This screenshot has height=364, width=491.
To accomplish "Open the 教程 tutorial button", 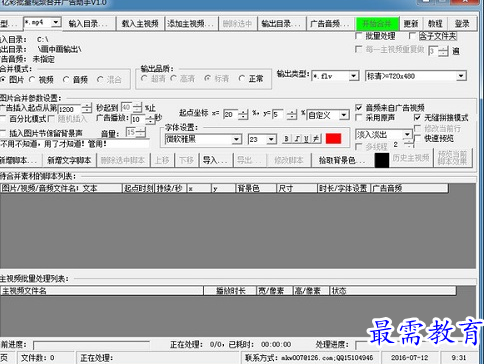I will (x=435, y=24).
